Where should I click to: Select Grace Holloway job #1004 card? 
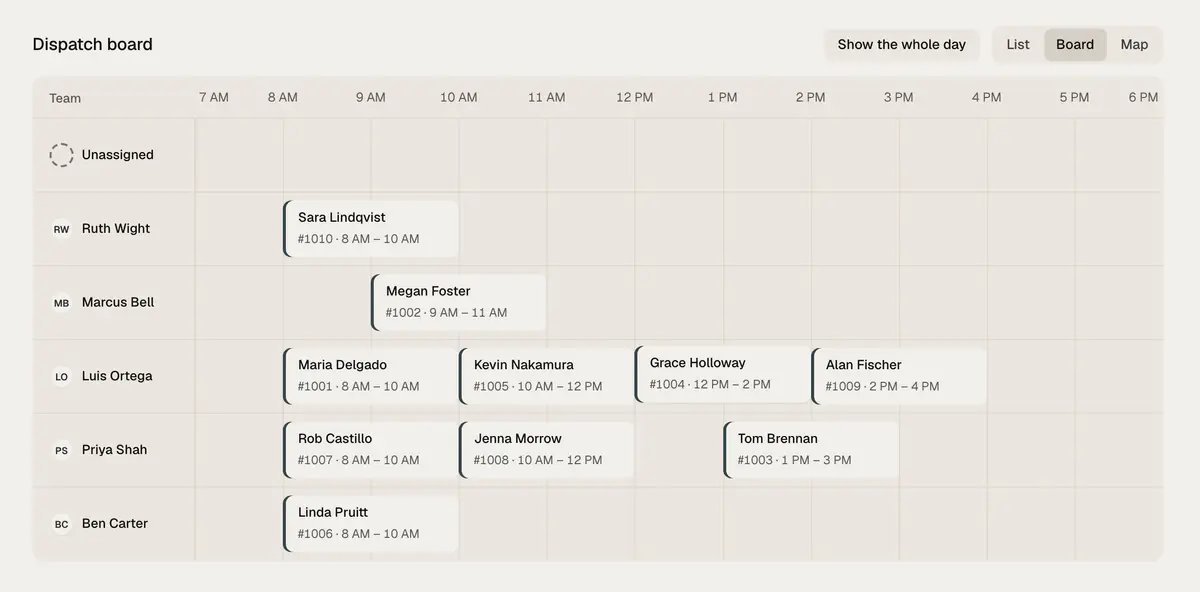click(x=723, y=374)
